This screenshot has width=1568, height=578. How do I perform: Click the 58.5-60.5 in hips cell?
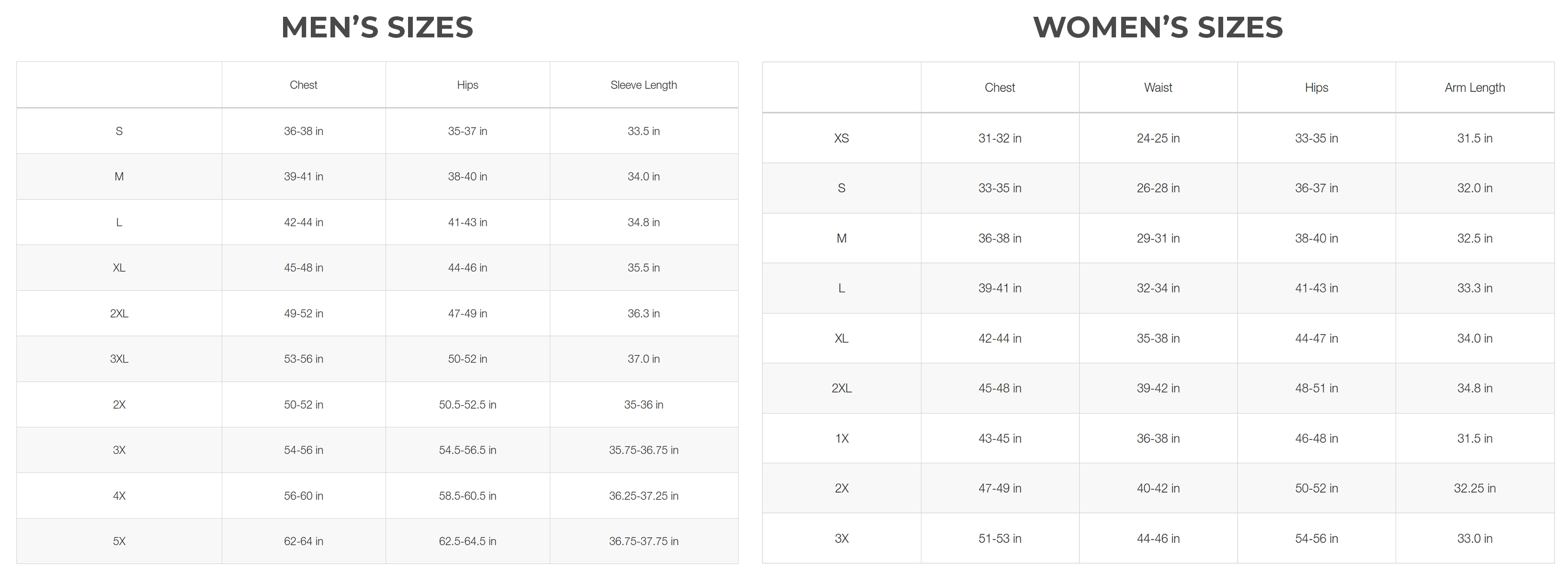(467, 496)
